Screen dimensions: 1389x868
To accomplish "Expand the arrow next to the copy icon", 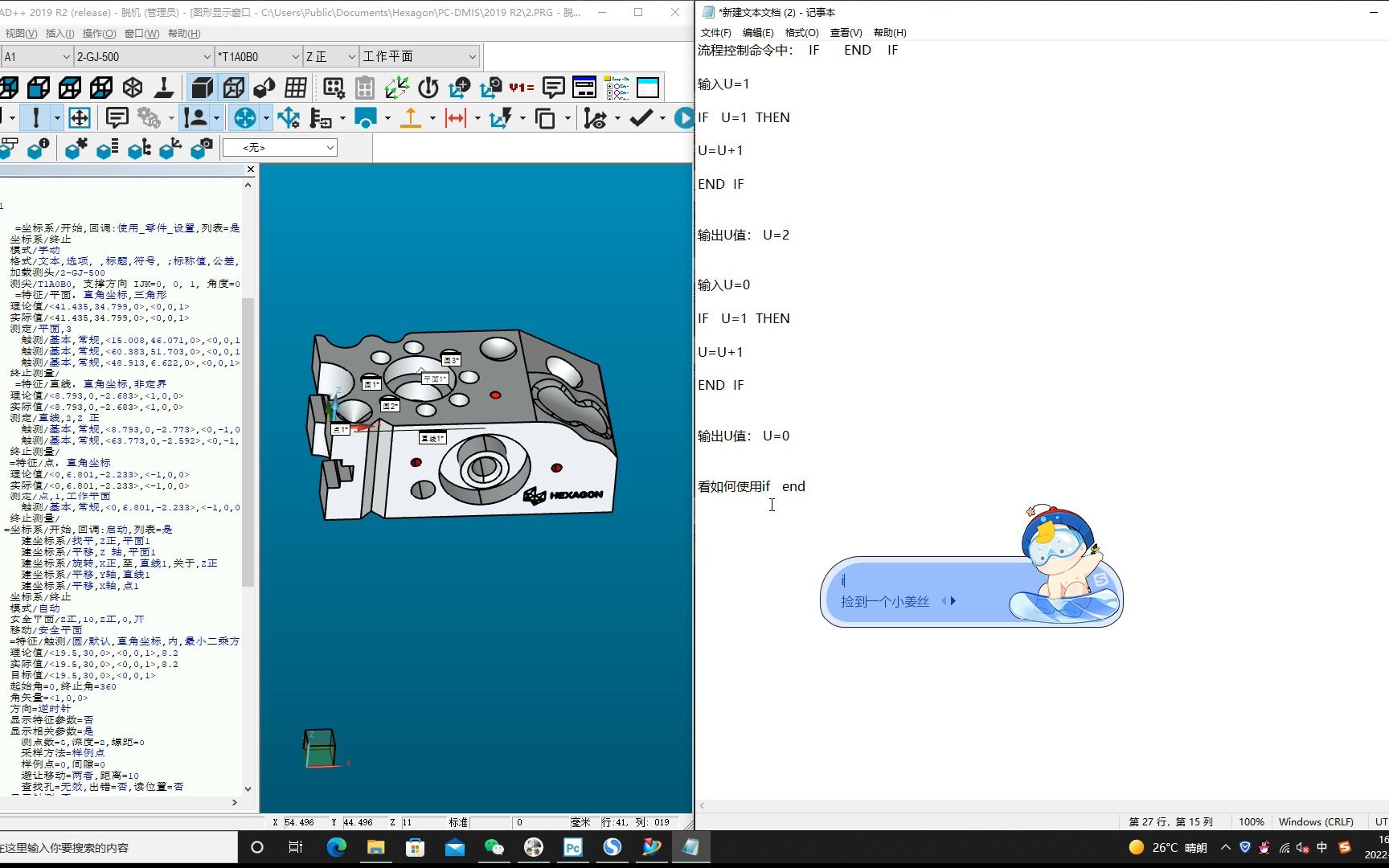I will [567, 118].
